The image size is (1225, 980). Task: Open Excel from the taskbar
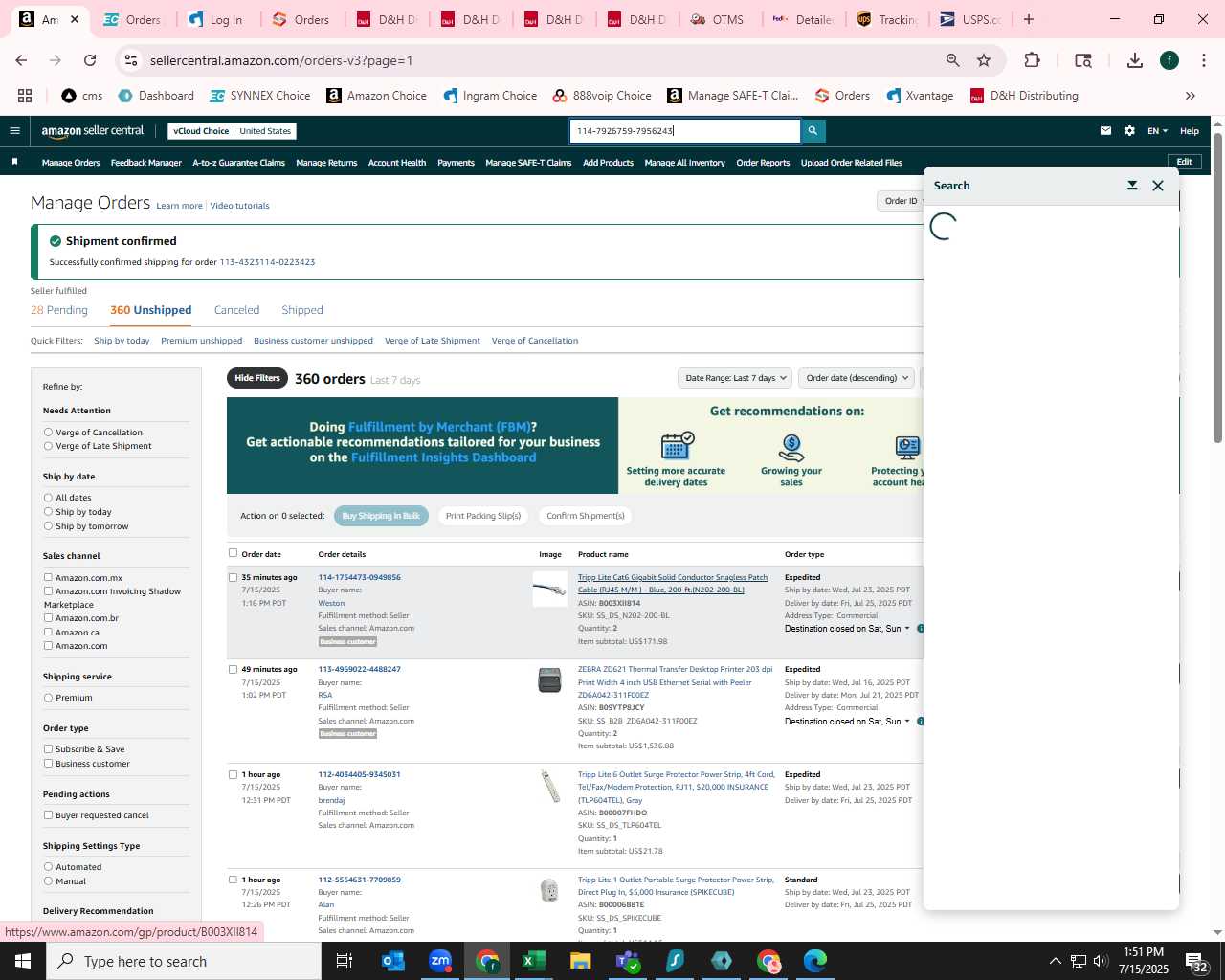[534, 961]
